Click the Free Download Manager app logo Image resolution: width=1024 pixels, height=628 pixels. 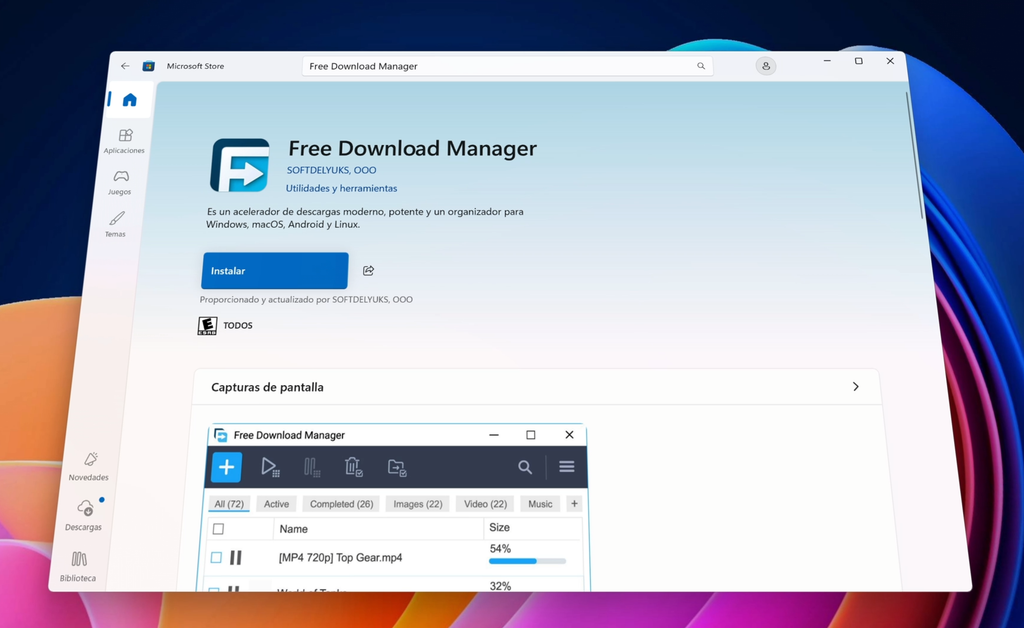tap(240, 165)
